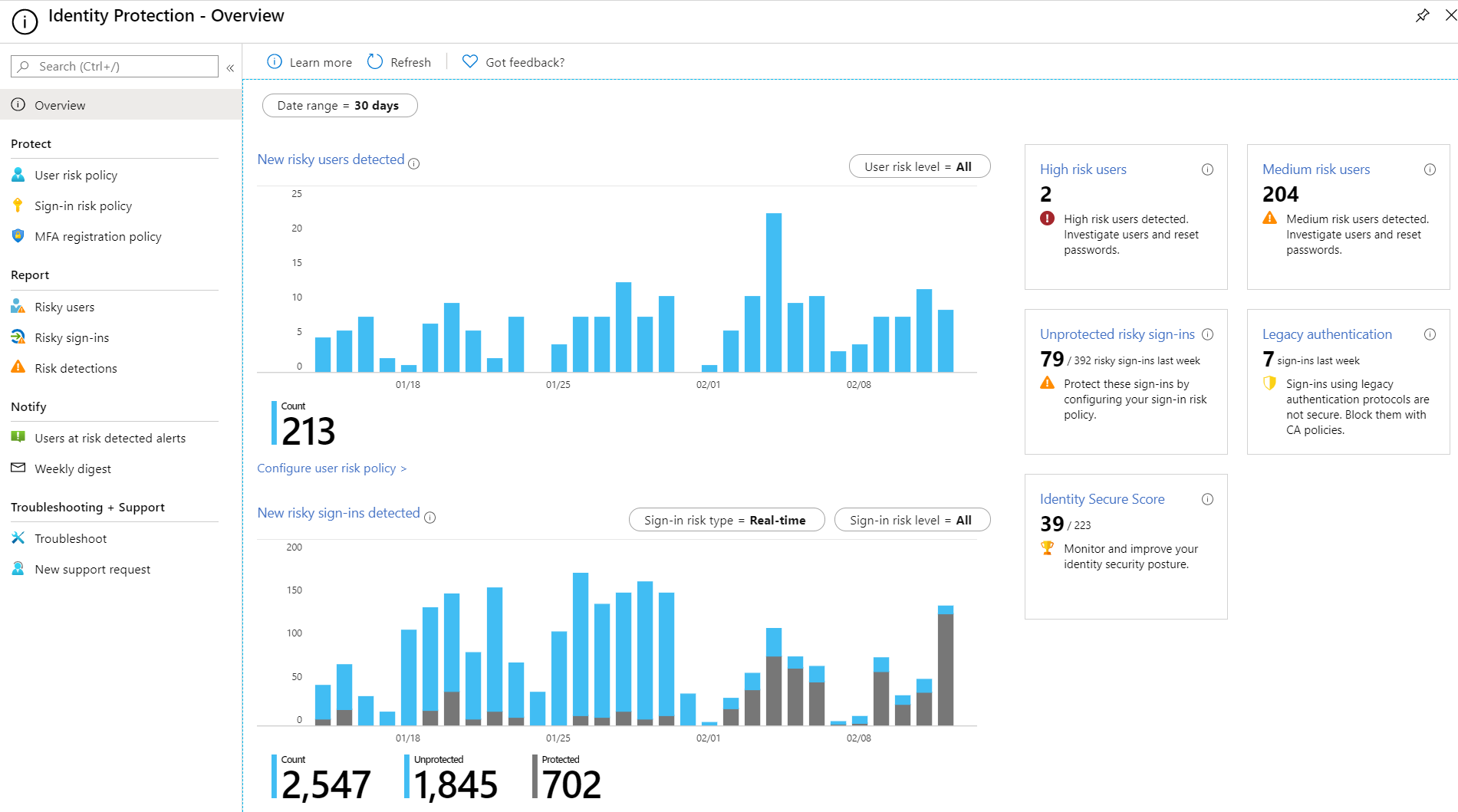The image size is (1458, 812).
Task: Collapse the left navigation sidebar
Action: 229,67
